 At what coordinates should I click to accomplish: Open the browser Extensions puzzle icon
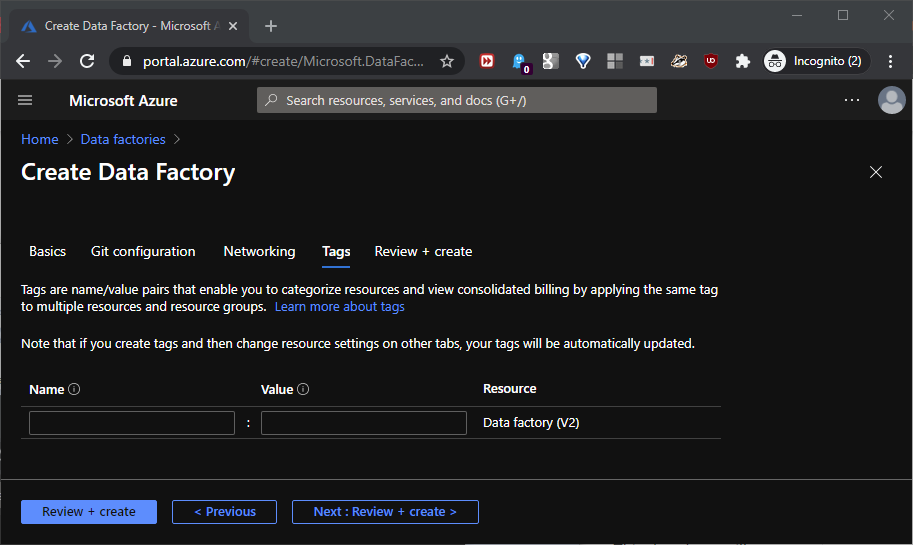742,61
